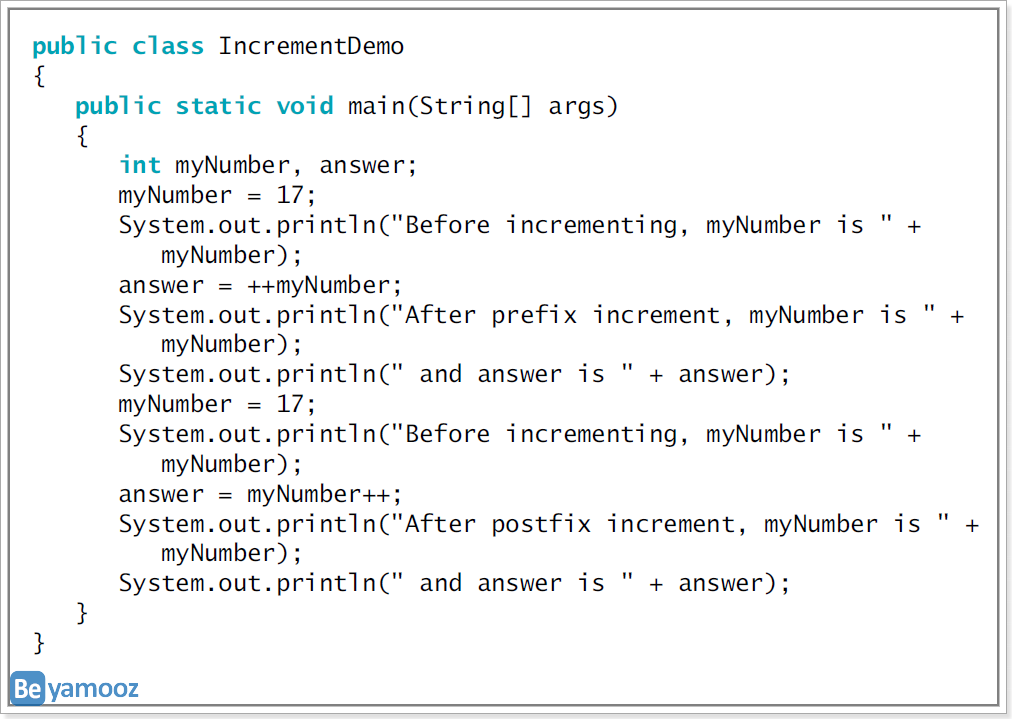Viewport: 1012px width, 719px height.
Task: Click 'public static void' in main declaration
Action: point(205,106)
